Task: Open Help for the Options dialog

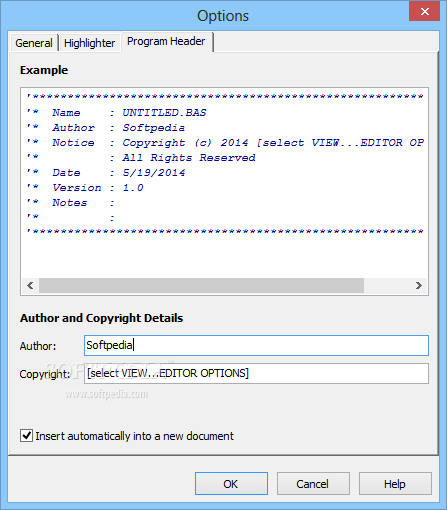Action: [x=395, y=483]
